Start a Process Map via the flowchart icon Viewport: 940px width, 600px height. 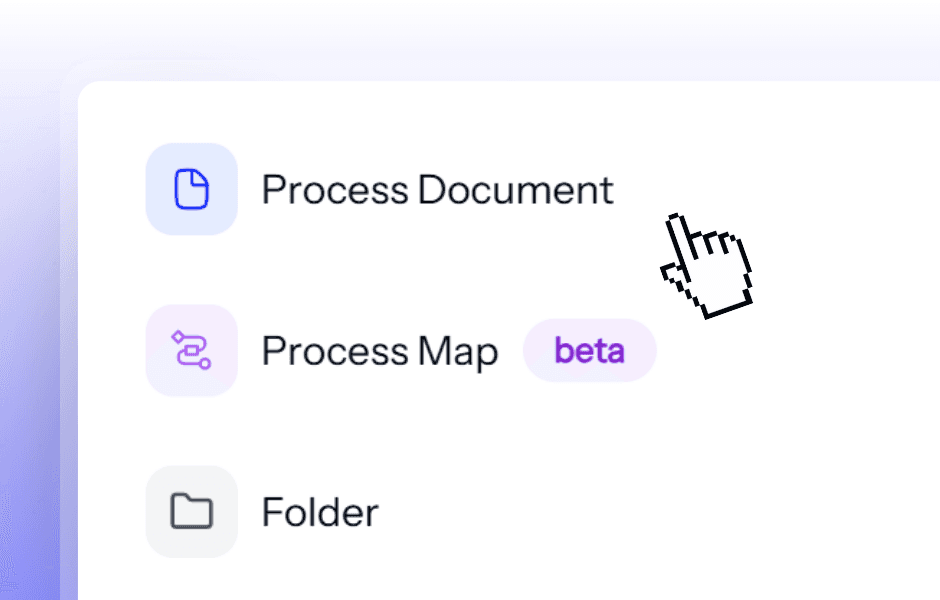(192, 351)
